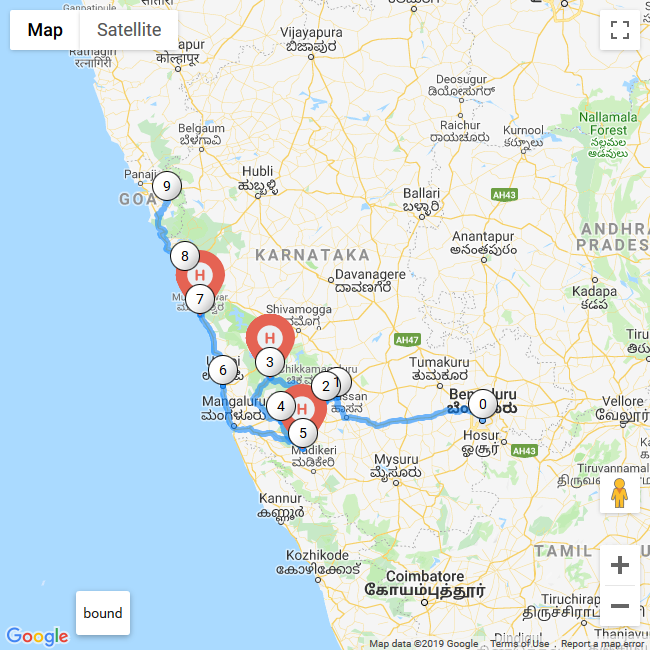This screenshot has width=650, height=650.
Task: Select waypoint marker 2 near Hassan
Action: point(325,386)
